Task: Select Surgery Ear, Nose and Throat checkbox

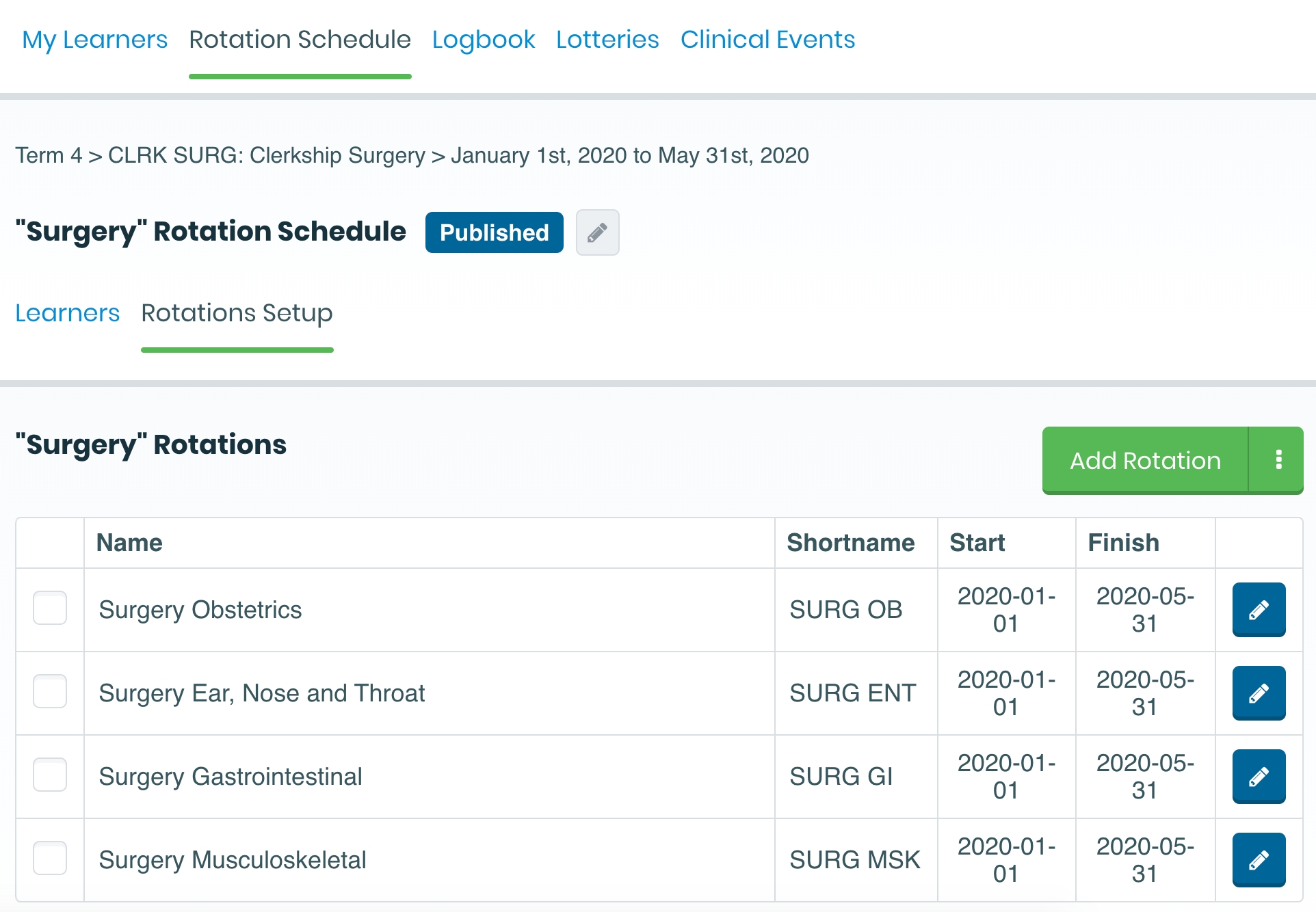Action: (x=50, y=691)
